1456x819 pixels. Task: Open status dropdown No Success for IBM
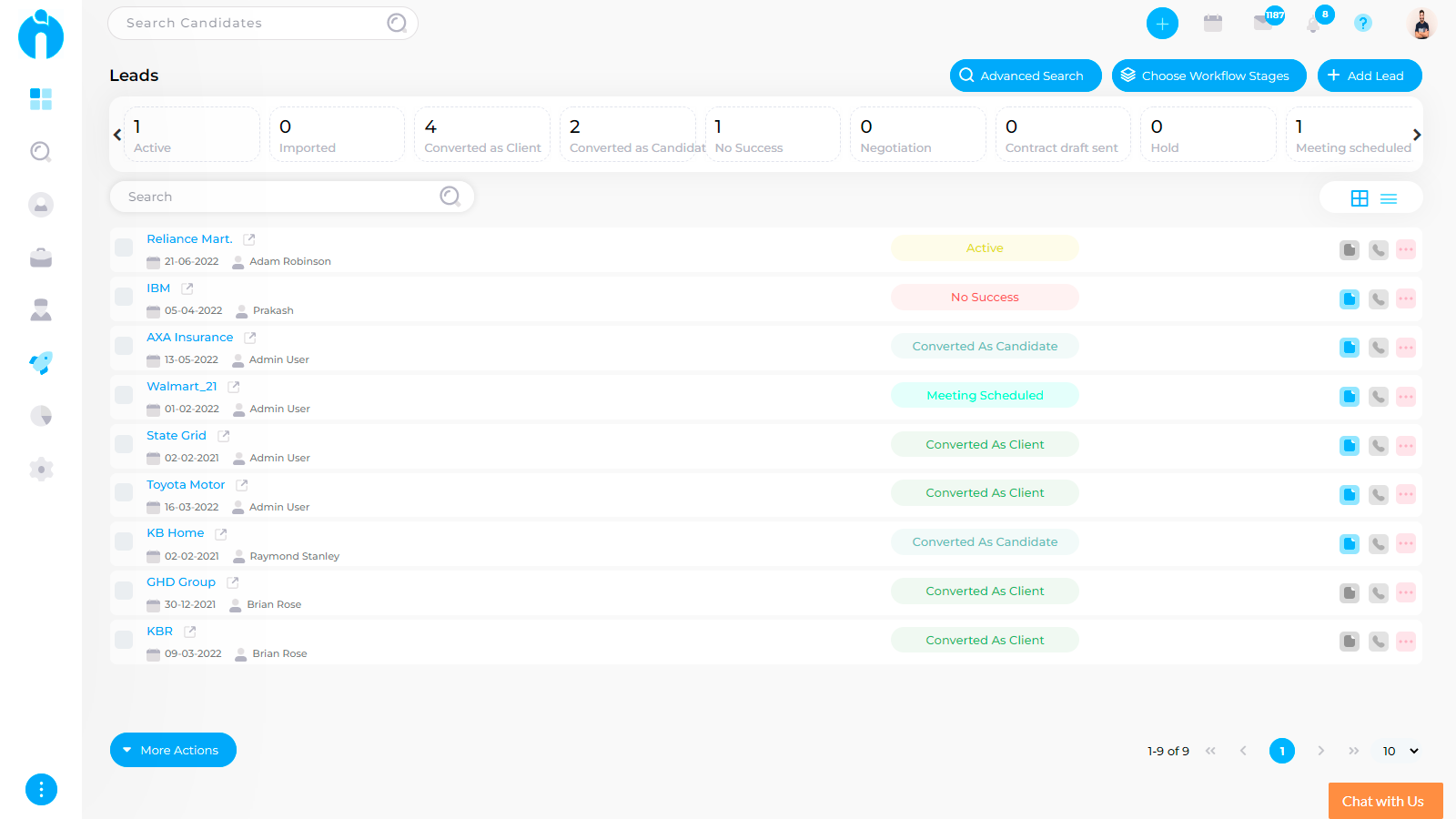tap(985, 298)
